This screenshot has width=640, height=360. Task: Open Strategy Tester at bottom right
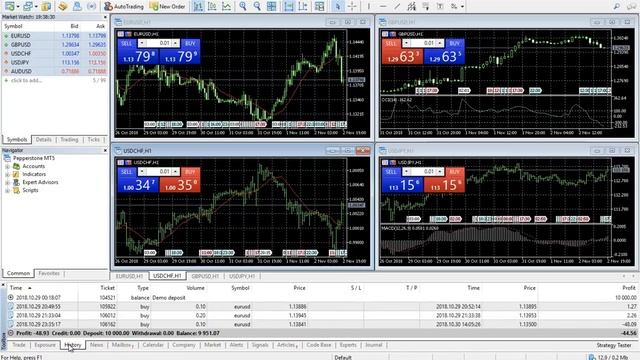pos(614,345)
